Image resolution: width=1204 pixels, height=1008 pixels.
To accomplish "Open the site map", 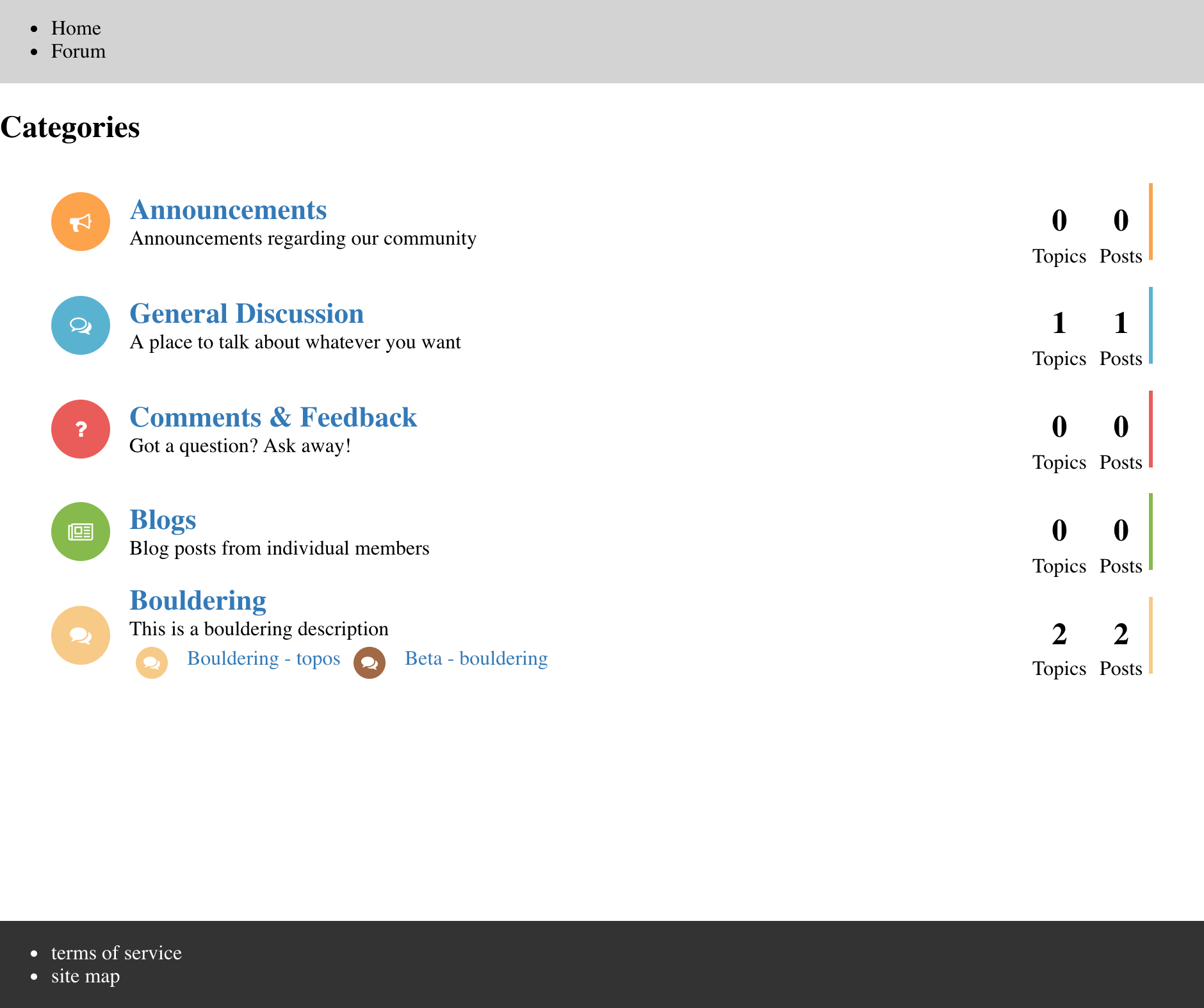I will tap(85, 976).
